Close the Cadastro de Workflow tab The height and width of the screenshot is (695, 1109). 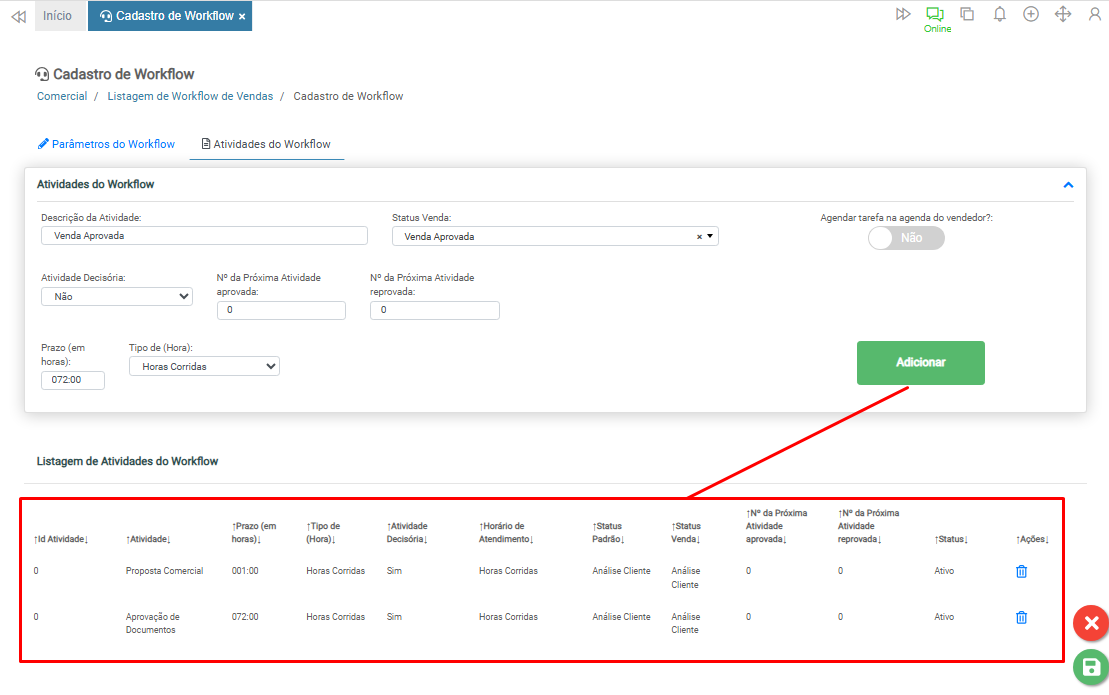pyautogui.click(x=242, y=17)
